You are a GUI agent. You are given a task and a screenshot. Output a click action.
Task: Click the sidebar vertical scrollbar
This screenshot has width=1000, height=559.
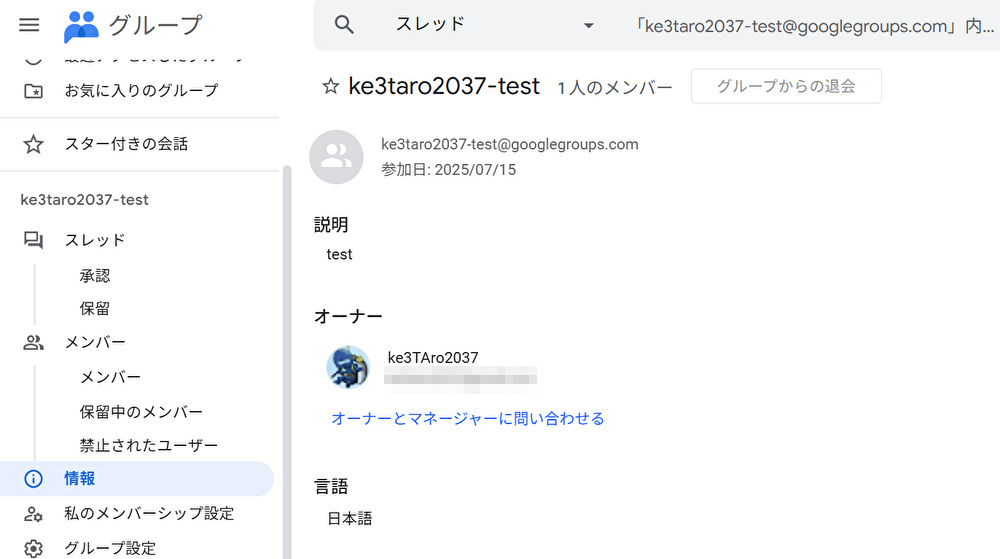point(287,362)
